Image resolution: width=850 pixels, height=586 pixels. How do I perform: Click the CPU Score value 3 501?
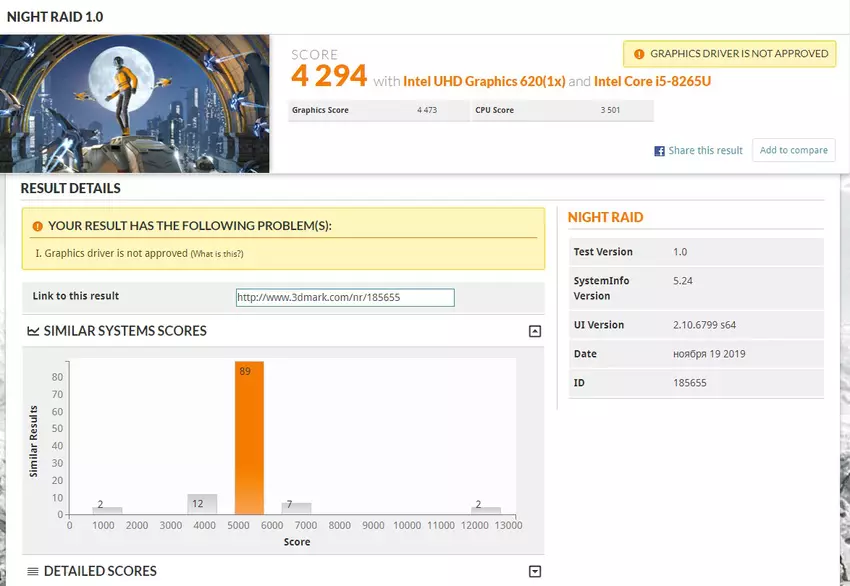(610, 110)
